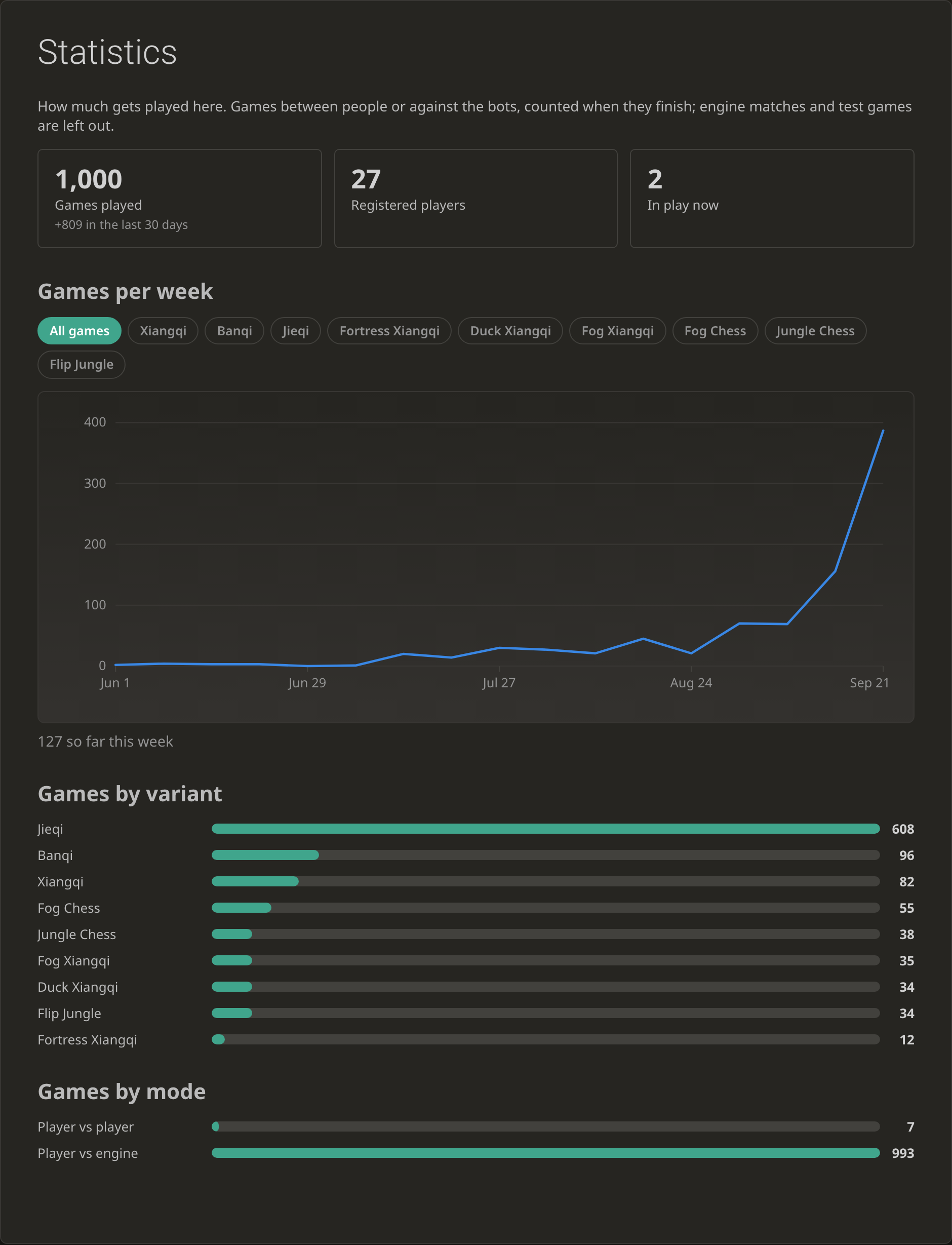Choose the Fortress Xiangqi chip

(389, 331)
